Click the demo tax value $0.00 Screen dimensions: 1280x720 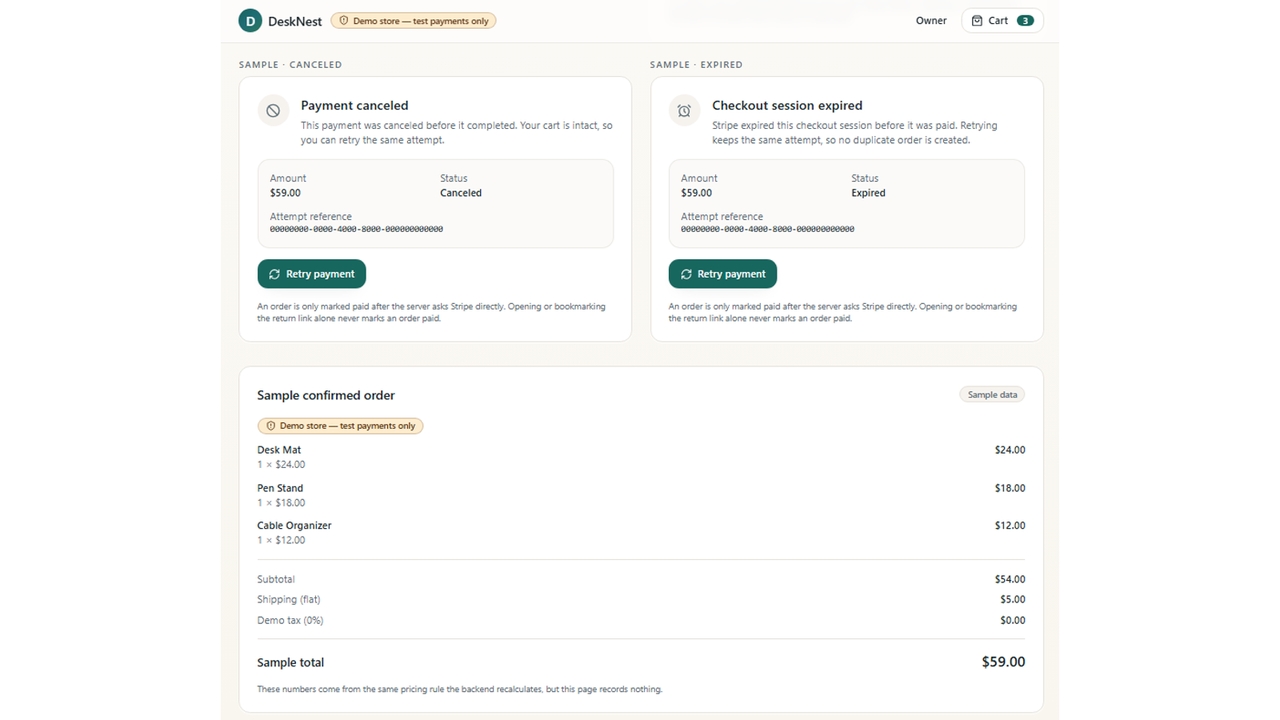(1013, 620)
